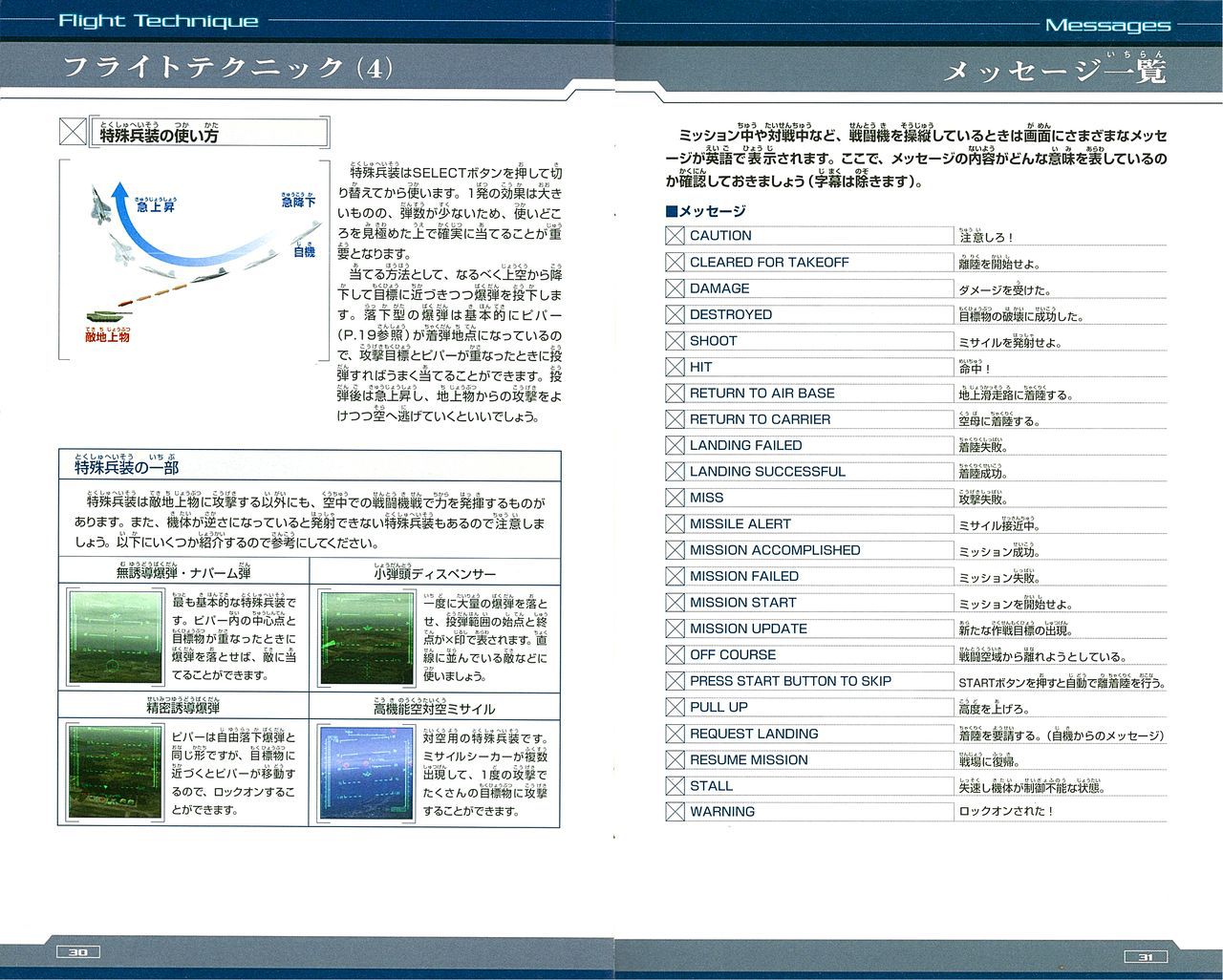1223x980 pixels.
Task: Click the ダメージを受けた。 translation text
Action: pos(1005,289)
